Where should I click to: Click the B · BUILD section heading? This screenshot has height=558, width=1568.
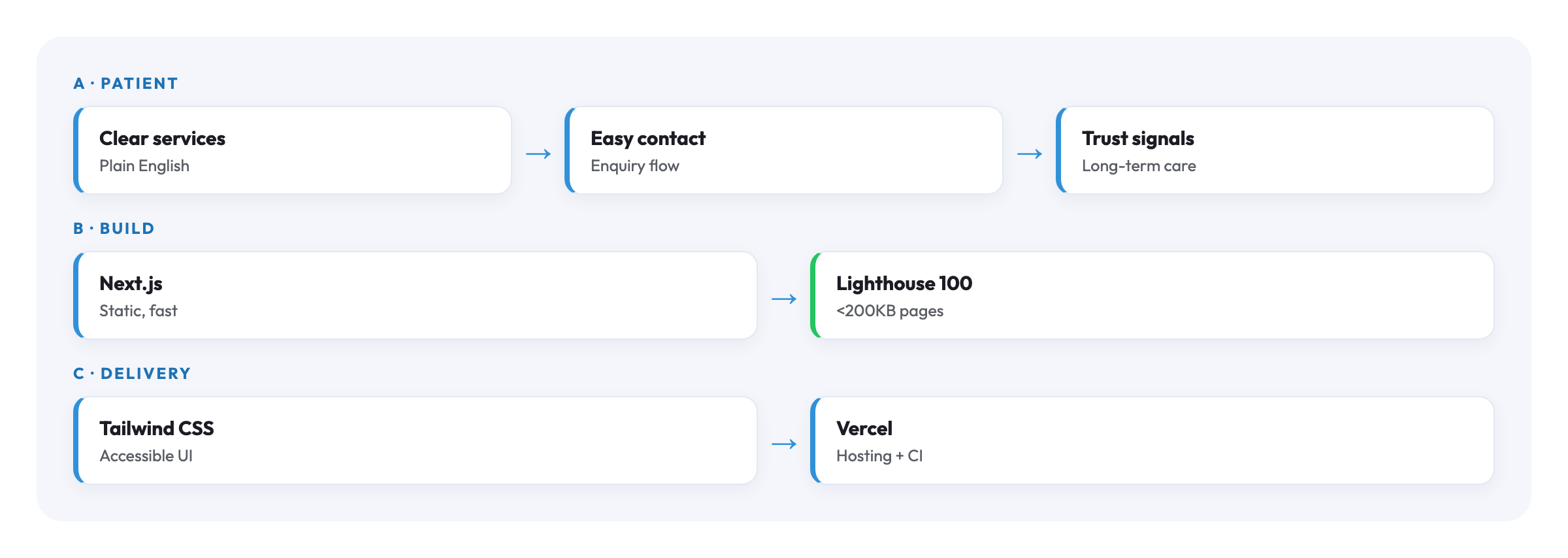point(114,229)
